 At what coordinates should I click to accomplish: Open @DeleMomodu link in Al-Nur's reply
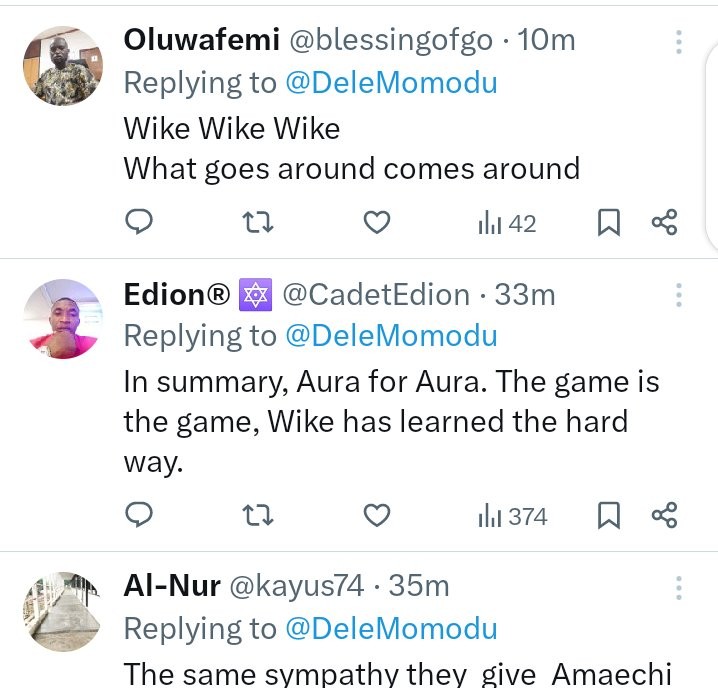[392, 628]
